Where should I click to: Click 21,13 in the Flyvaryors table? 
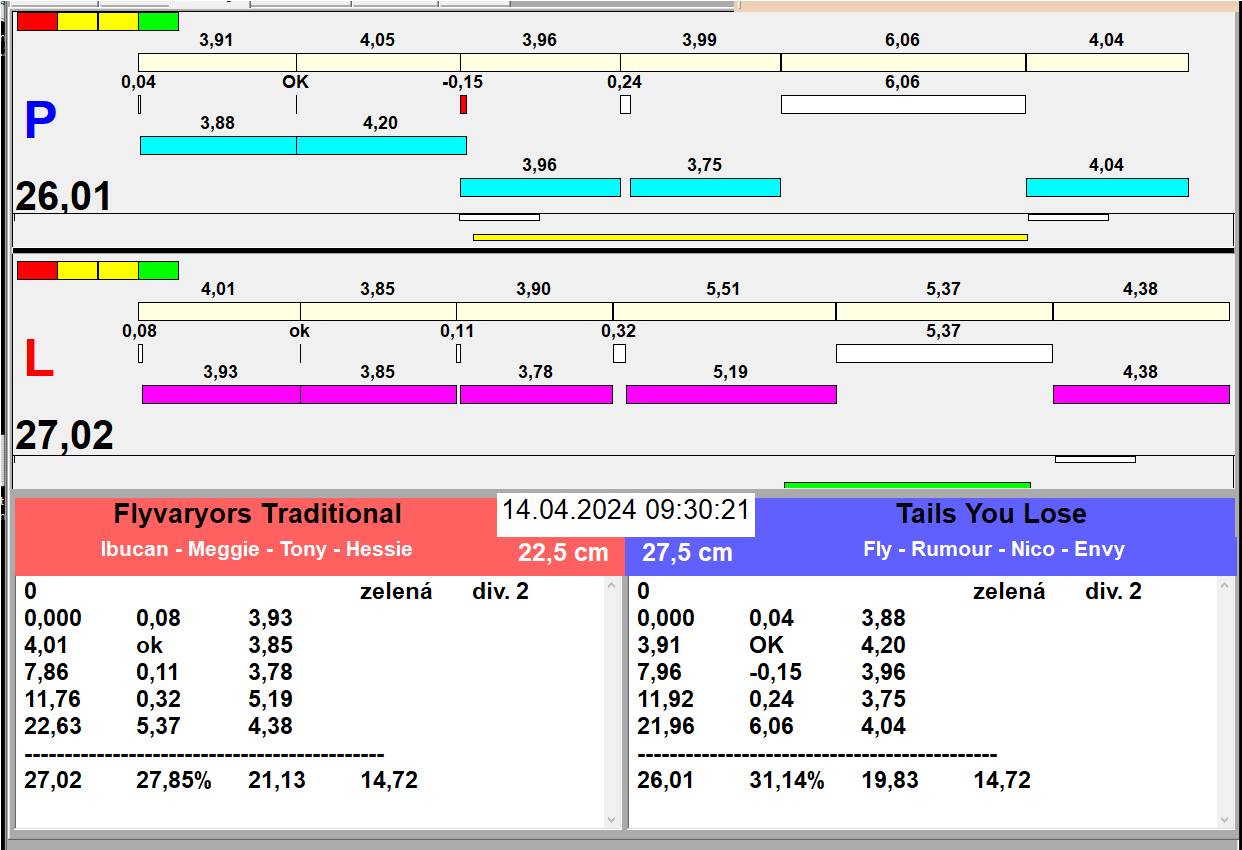tap(277, 780)
